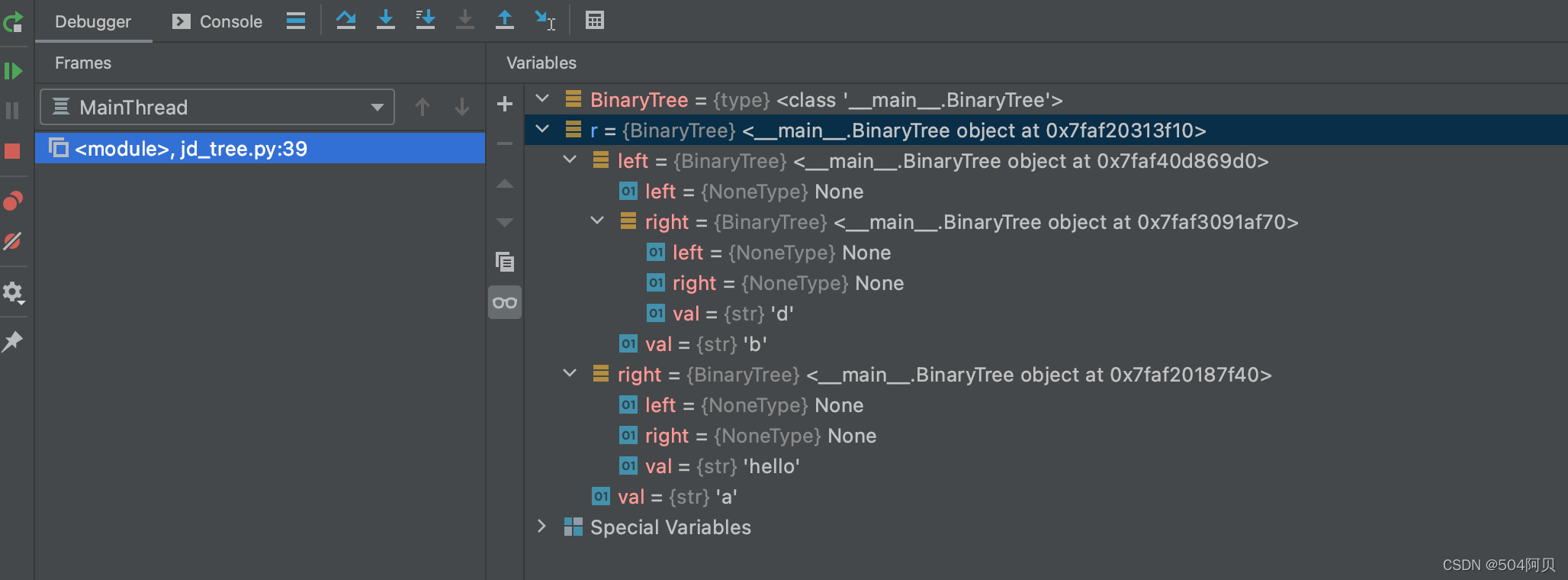The height and width of the screenshot is (580, 1568).
Task: Open the MainThread dropdown
Action: point(217,107)
